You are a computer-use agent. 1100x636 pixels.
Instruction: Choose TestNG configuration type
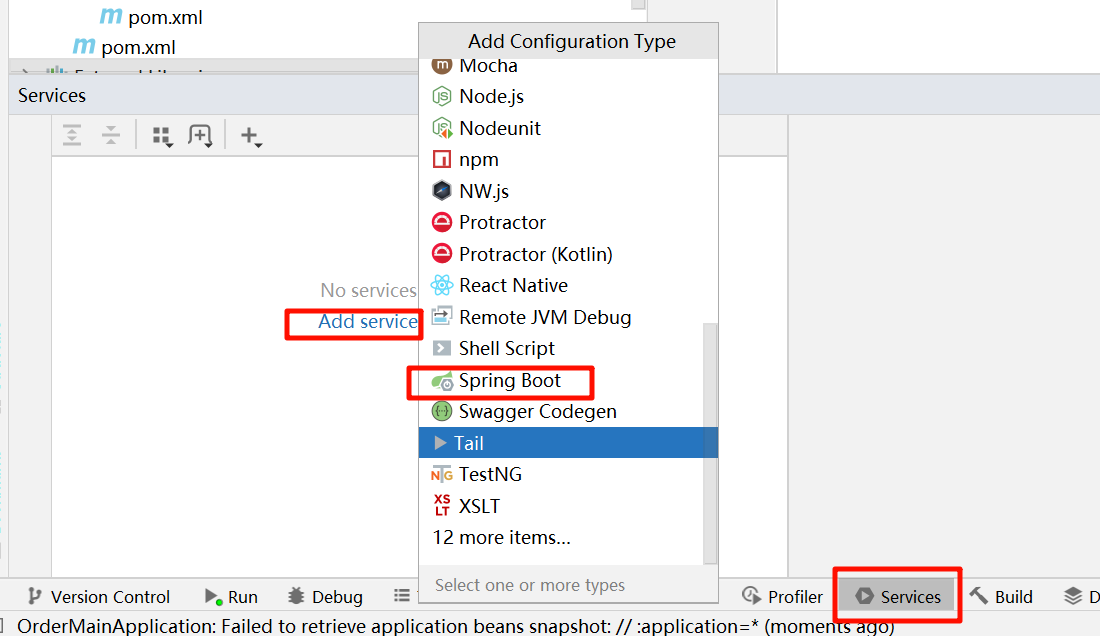point(561,475)
